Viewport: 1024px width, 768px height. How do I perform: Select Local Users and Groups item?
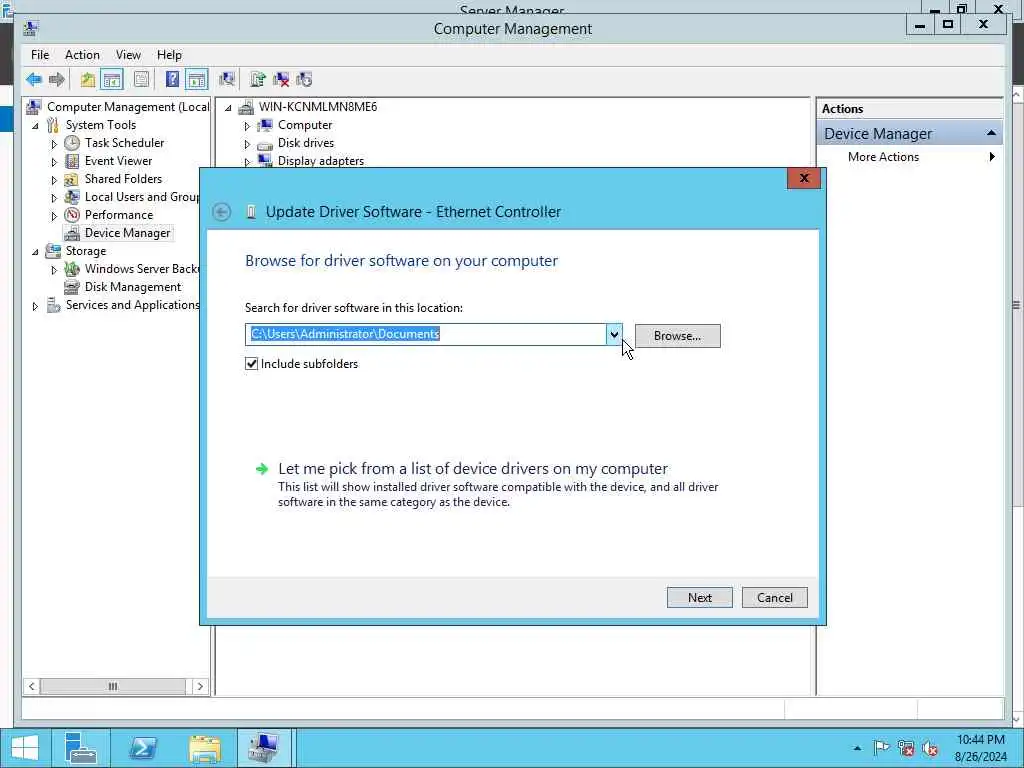(x=142, y=197)
